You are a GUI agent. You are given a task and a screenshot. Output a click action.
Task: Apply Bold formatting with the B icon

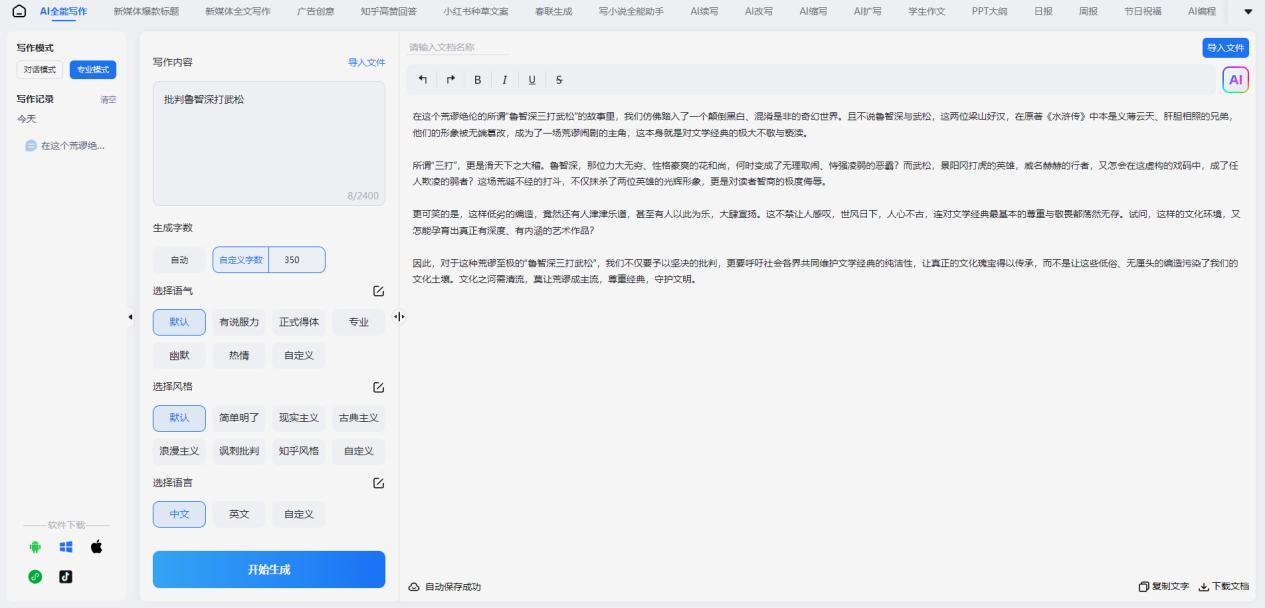(x=476, y=79)
